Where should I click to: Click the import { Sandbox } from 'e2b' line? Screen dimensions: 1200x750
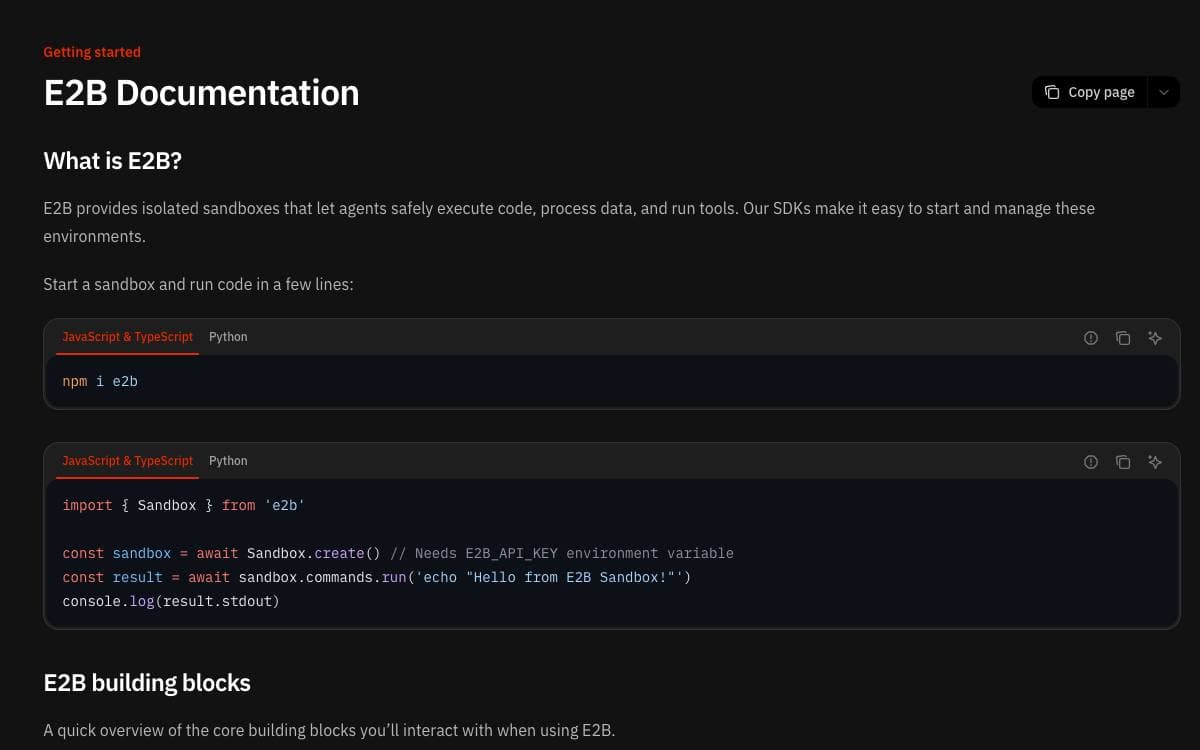tap(183, 505)
